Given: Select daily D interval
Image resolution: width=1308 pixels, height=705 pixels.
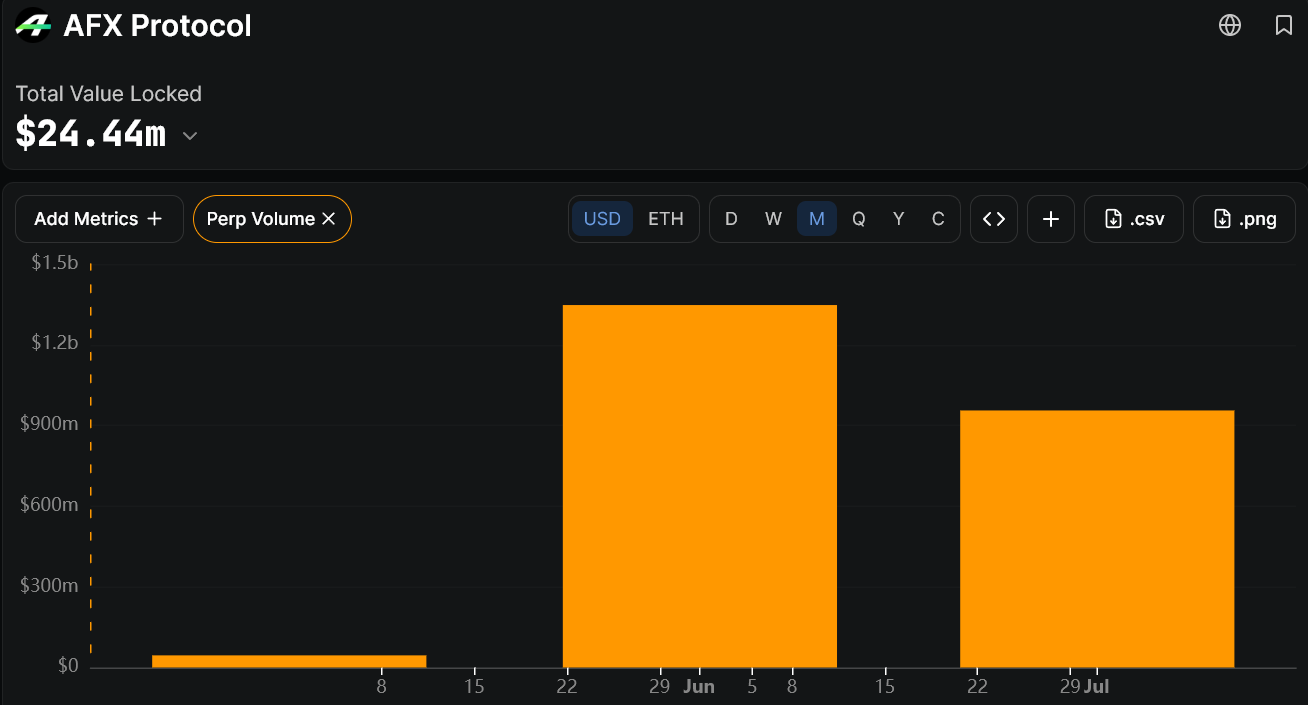Looking at the screenshot, I should [731, 219].
